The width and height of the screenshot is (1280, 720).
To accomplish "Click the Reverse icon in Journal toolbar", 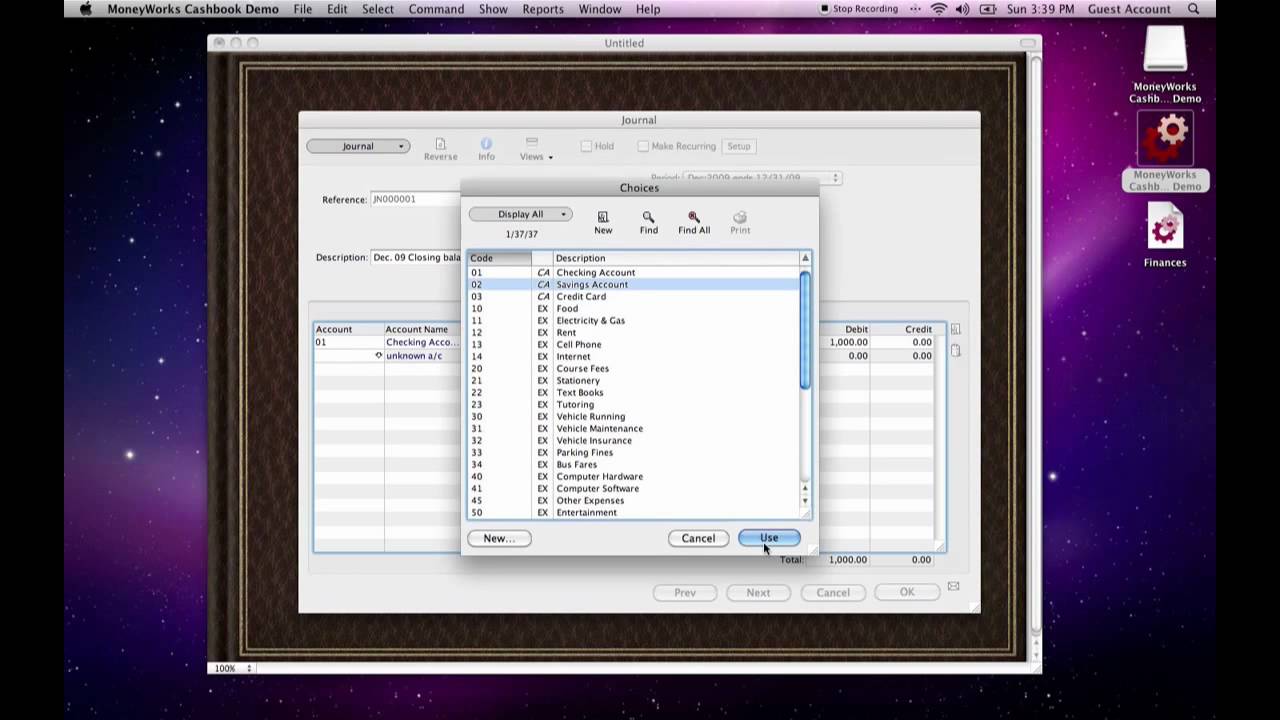I will pyautogui.click(x=440, y=144).
